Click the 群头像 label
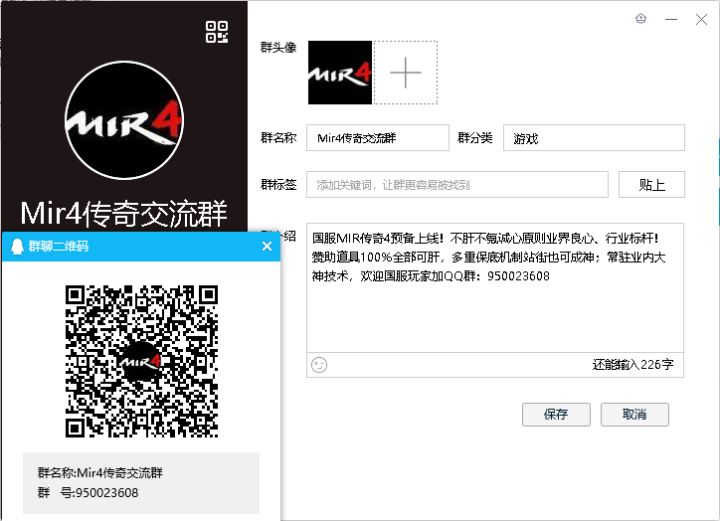Screen dimensions: 720x521 (x=278, y=47)
